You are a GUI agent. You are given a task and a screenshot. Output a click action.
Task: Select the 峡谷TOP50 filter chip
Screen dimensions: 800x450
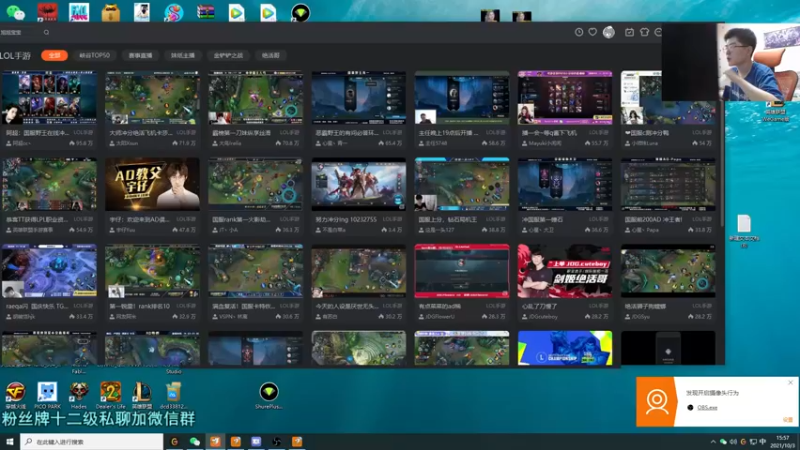(x=94, y=55)
